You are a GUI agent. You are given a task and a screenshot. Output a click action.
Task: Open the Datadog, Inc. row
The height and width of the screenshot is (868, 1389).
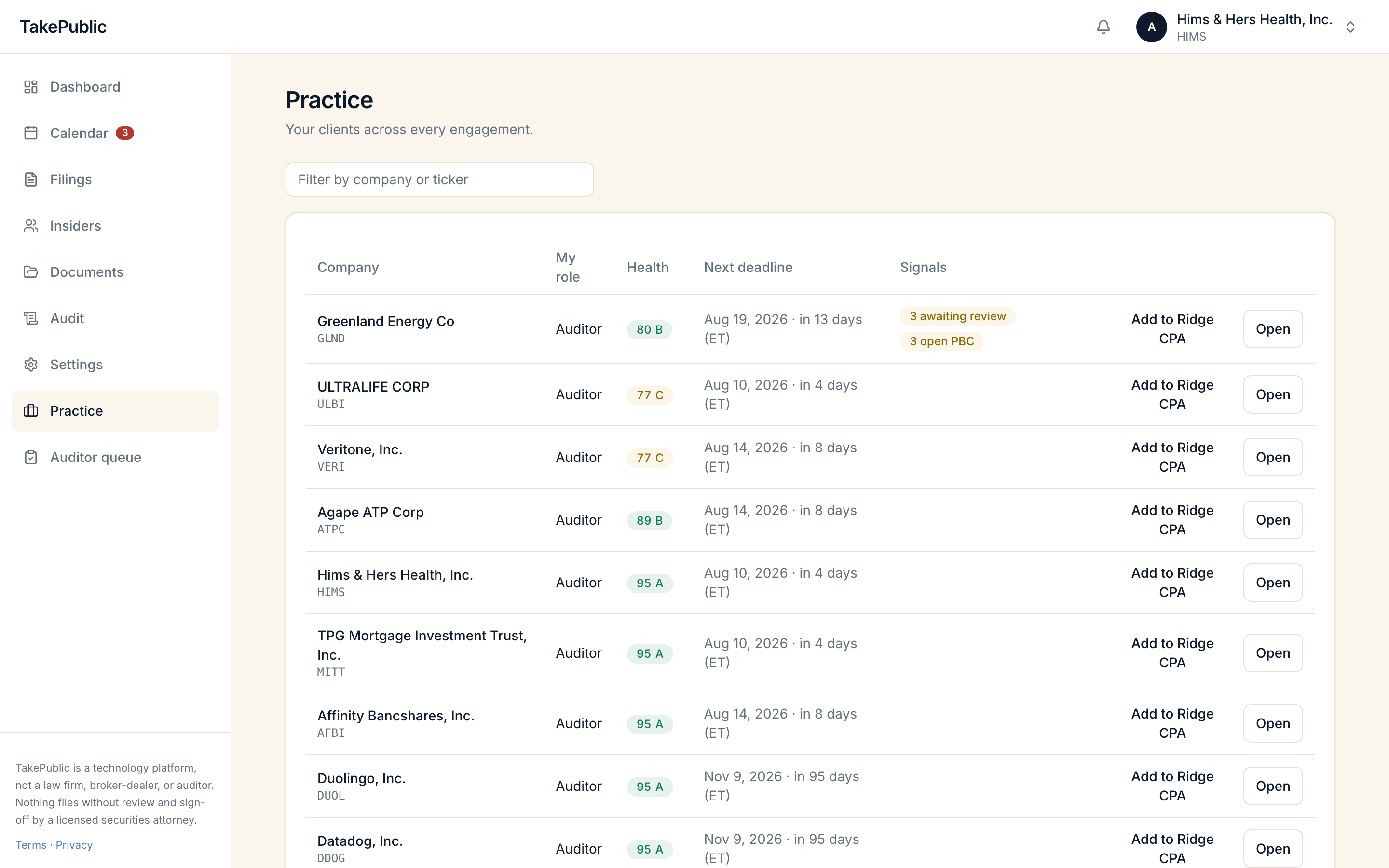tap(1272, 849)
